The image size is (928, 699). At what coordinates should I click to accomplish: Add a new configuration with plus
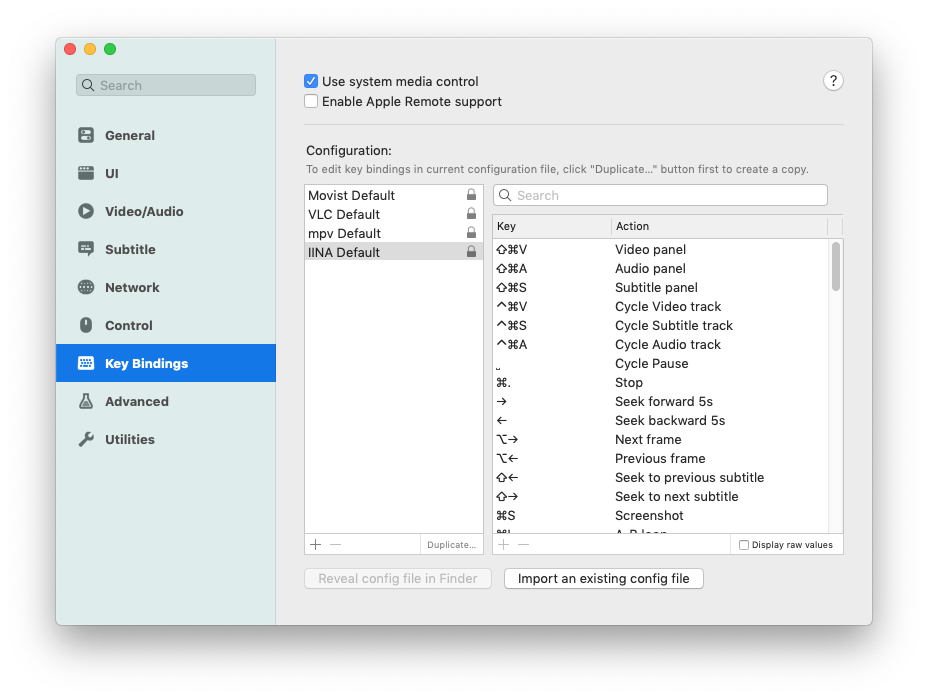[x=316, y=545]
